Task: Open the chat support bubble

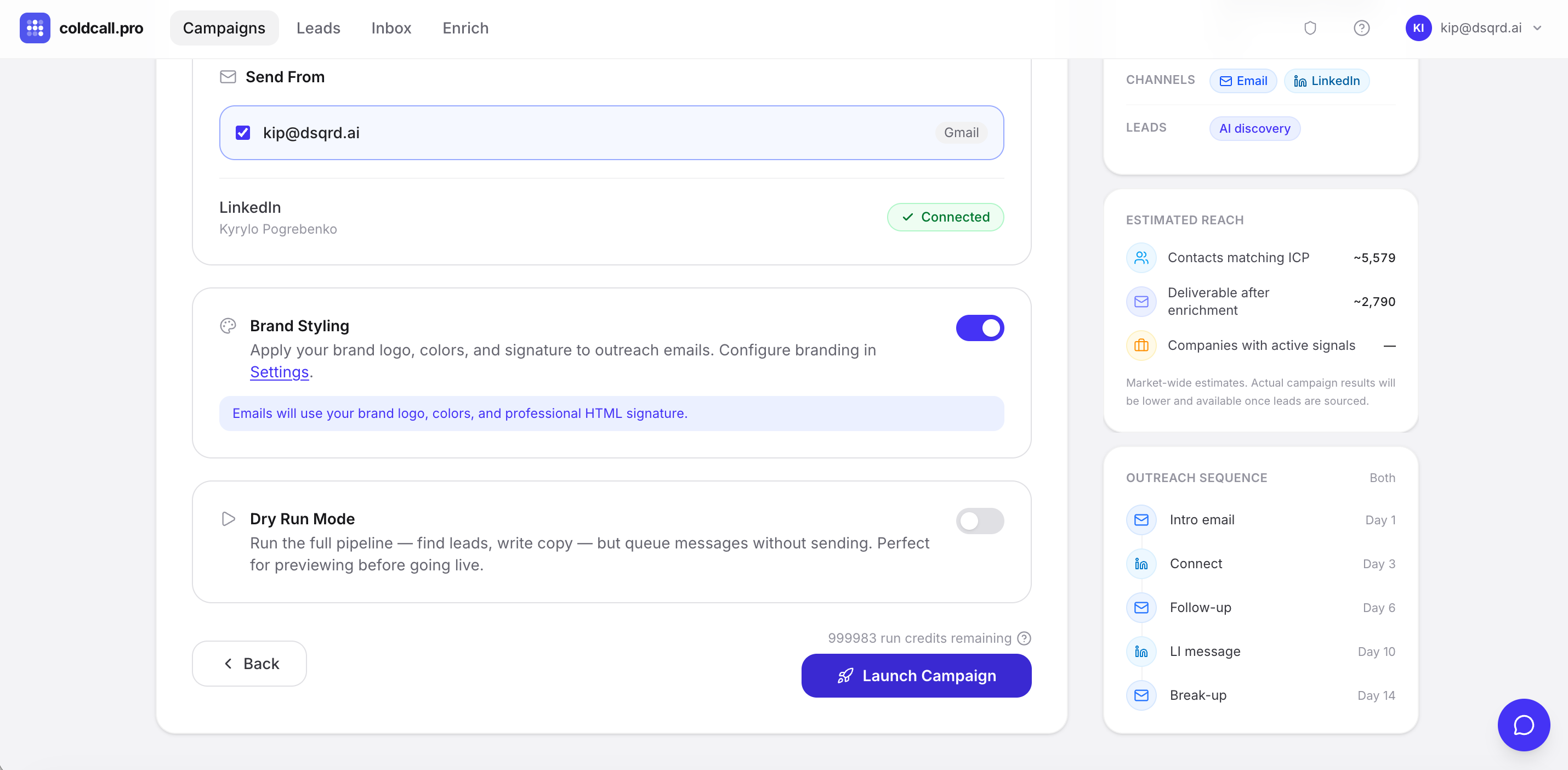Action: [x=1523, y=724]
